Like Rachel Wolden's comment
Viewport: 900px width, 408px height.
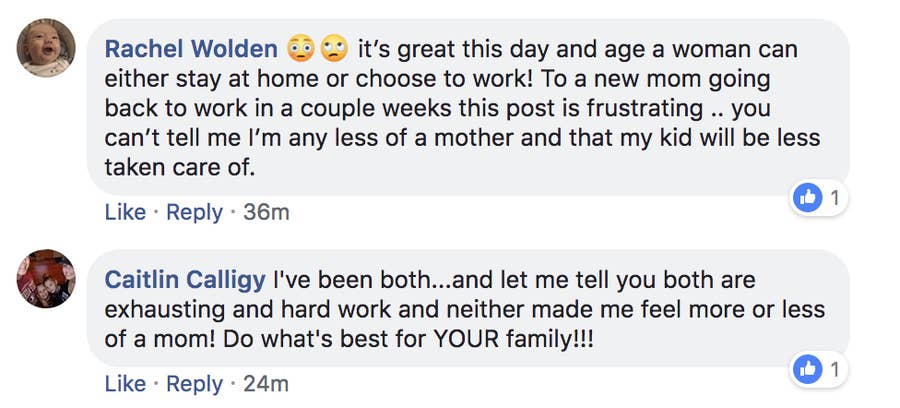[x=125, y=212]
